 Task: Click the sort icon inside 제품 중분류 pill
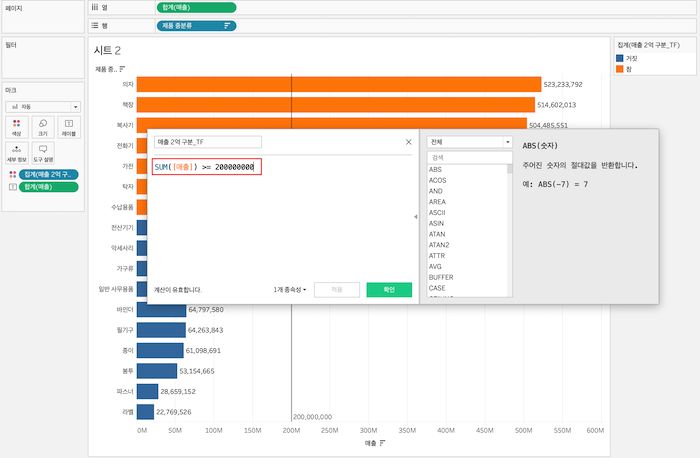coord(227,26)
